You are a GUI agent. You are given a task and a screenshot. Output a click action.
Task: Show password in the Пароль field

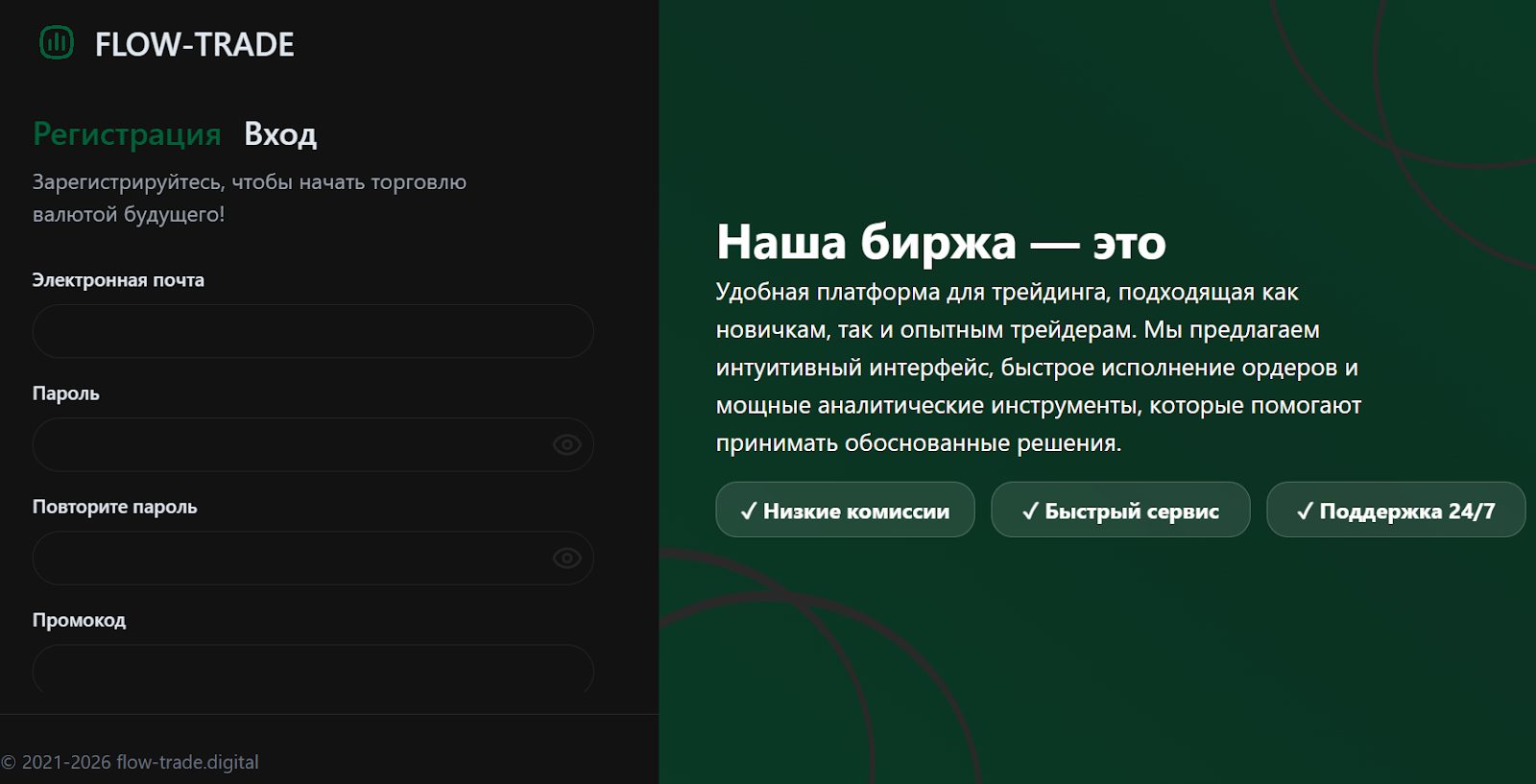coord(567,444)
